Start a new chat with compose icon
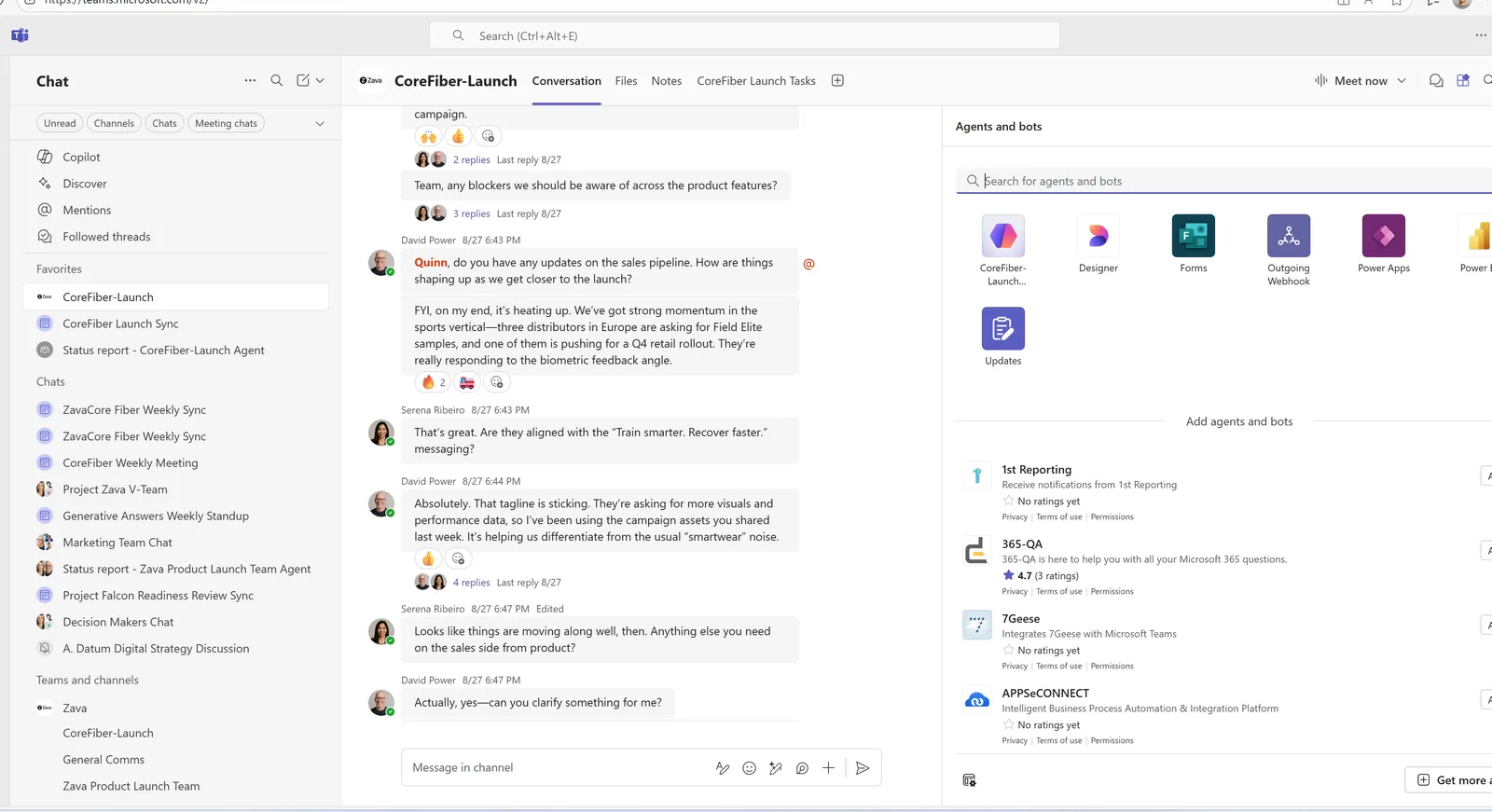Screen dimensions: 1492x812 (303, 80)
